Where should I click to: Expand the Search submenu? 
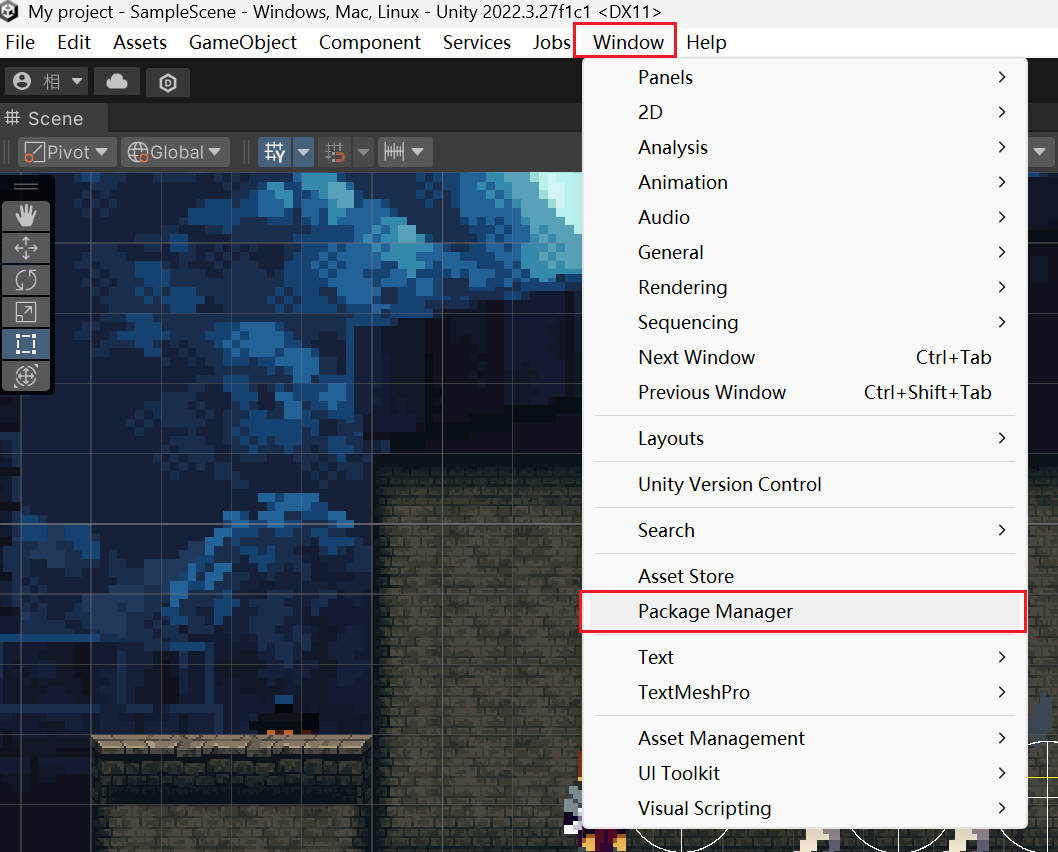point(804,530)
